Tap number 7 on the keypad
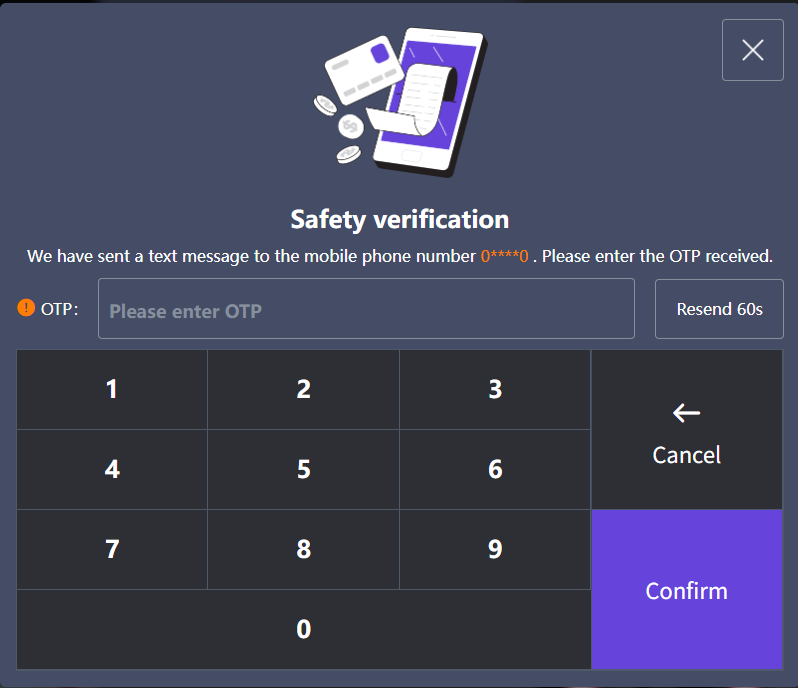The width and height of the screenshot is (798, 688). [x=112, y=549]
